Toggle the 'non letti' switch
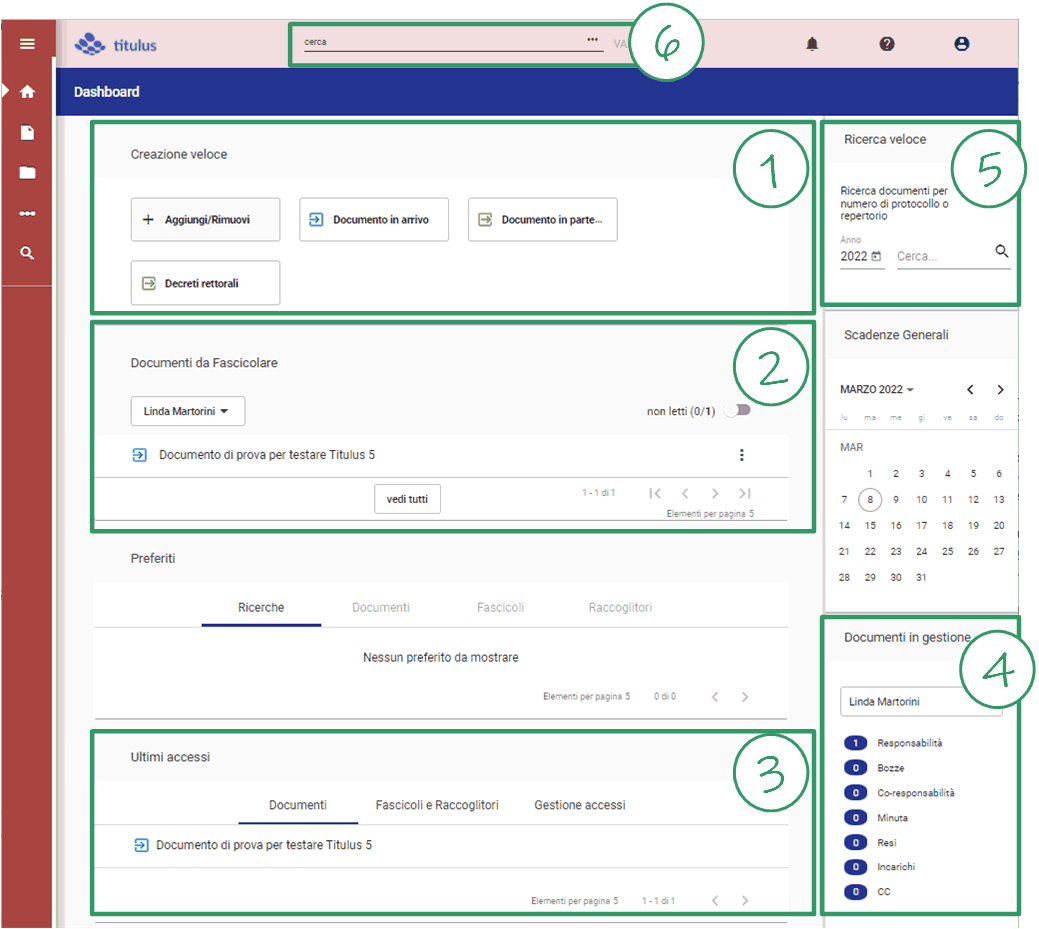Screen dimensions: 1039x929 (x=737, y=410)
